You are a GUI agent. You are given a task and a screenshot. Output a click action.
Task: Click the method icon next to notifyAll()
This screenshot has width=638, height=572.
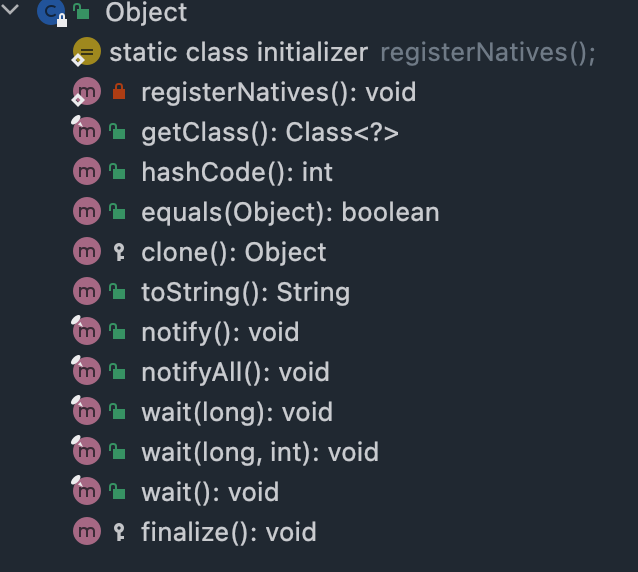[x=86, y=371]
